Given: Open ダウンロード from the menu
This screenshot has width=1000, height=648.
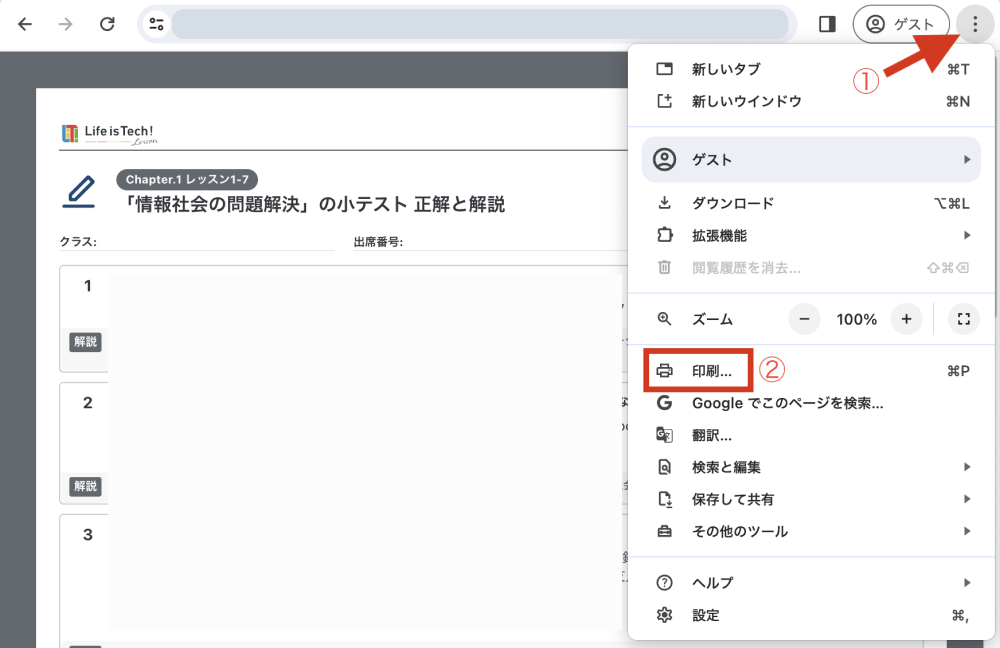Looking at the screenshot, I should point(732,203).
